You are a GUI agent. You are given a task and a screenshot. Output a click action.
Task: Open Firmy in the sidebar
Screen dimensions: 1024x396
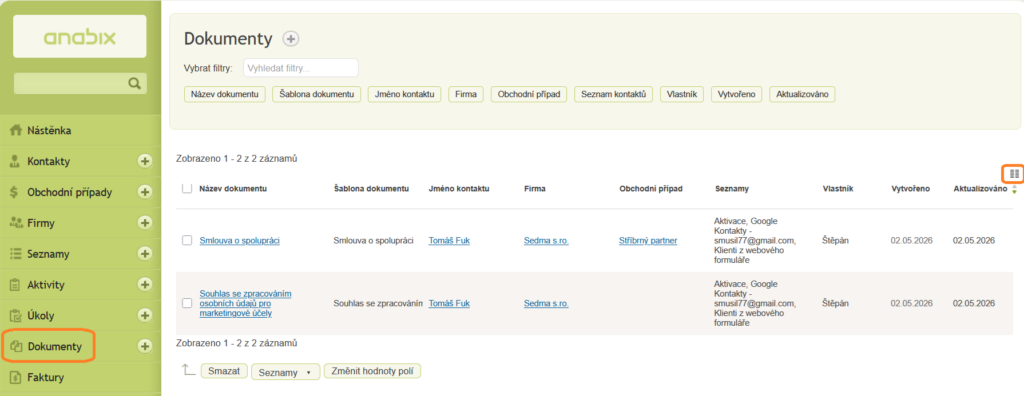click(40, 223)
